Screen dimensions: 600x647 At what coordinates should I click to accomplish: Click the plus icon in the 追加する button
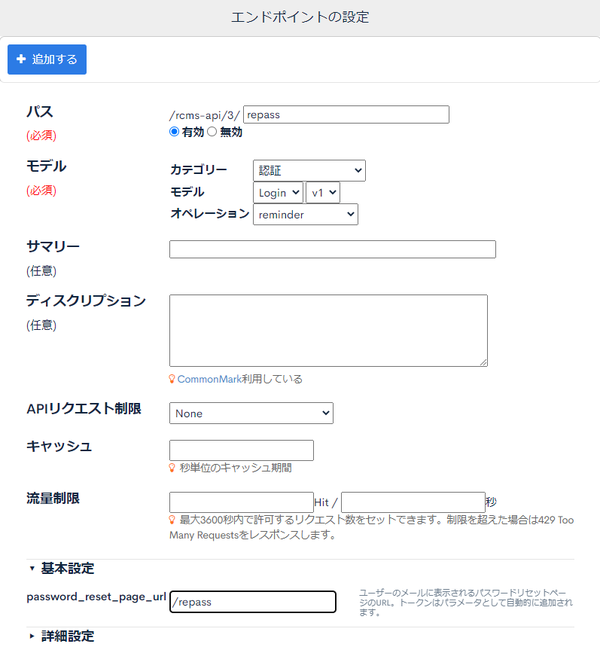point(21,59)
